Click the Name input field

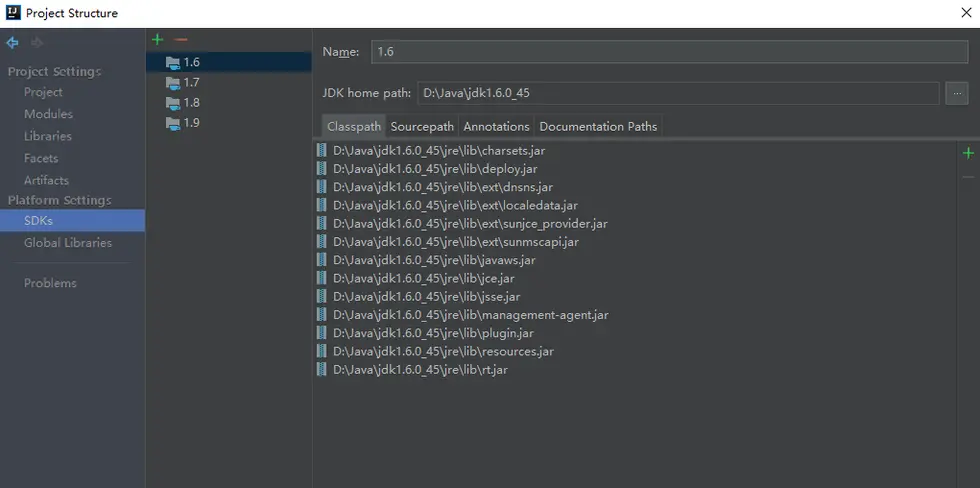[x=668, y=52]
